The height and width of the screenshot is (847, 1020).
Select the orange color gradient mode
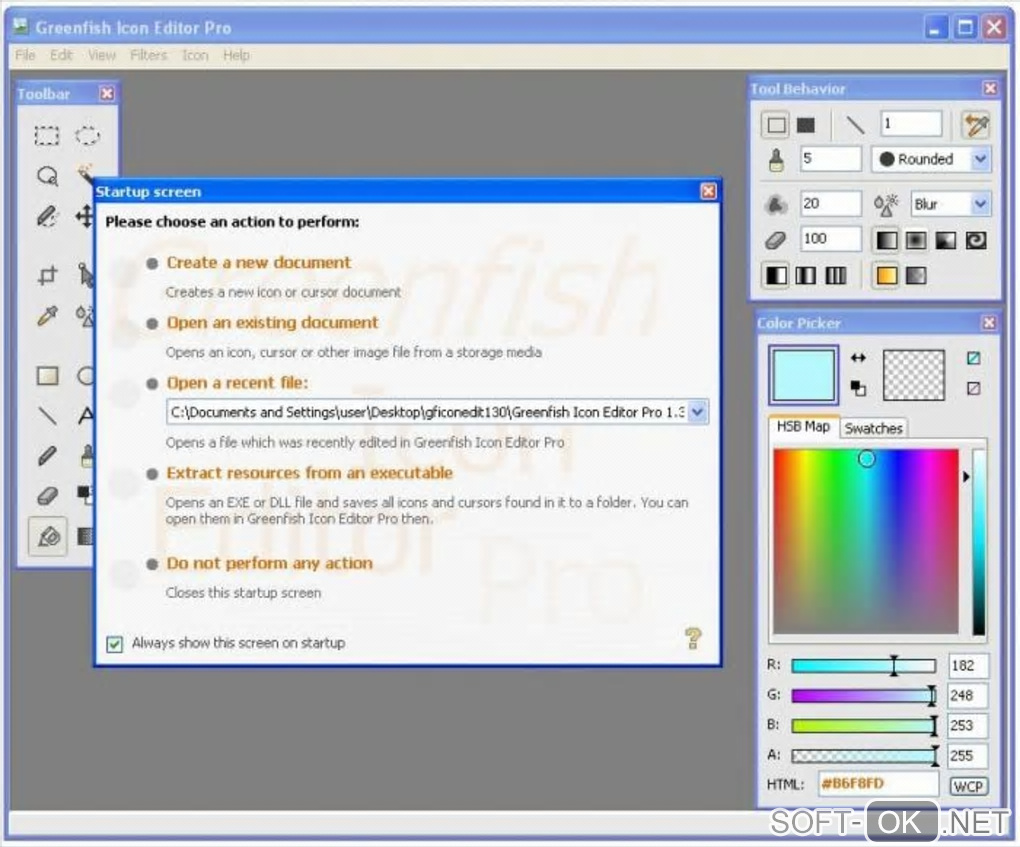tap(886, 276)
